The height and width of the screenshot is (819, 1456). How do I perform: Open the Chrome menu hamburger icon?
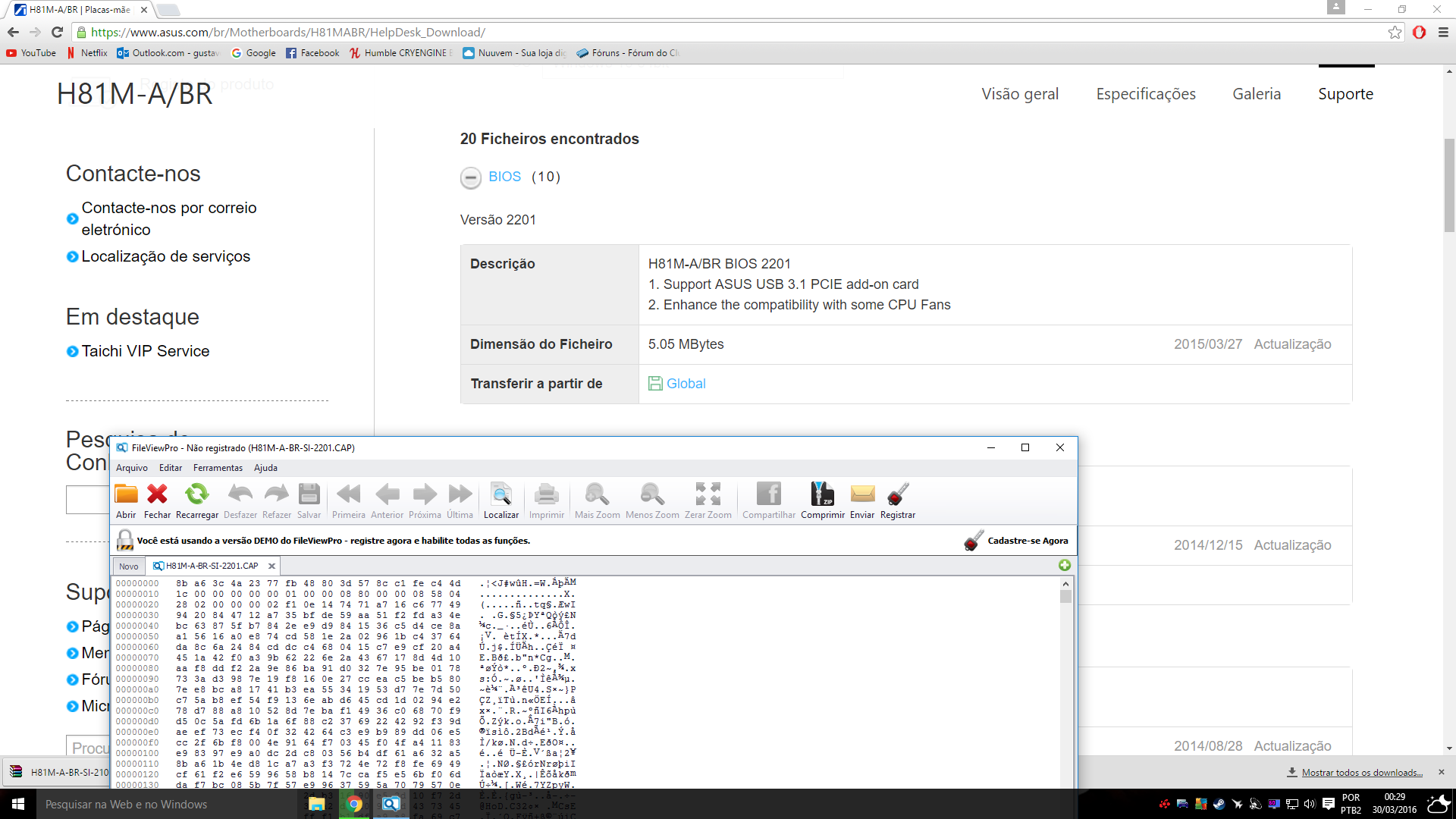pos(1443,32)
